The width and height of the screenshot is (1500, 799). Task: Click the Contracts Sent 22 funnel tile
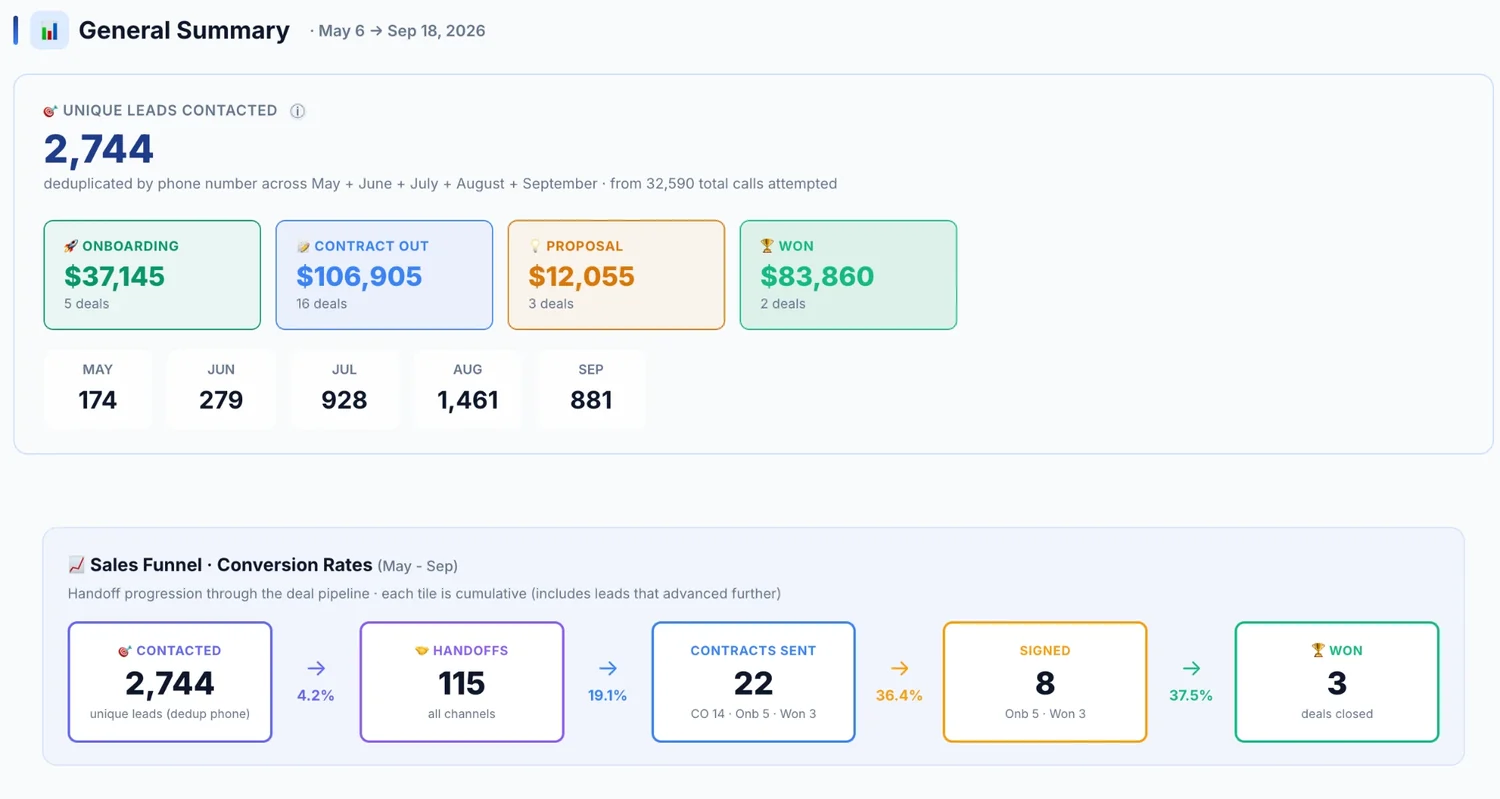click(754, 682)
